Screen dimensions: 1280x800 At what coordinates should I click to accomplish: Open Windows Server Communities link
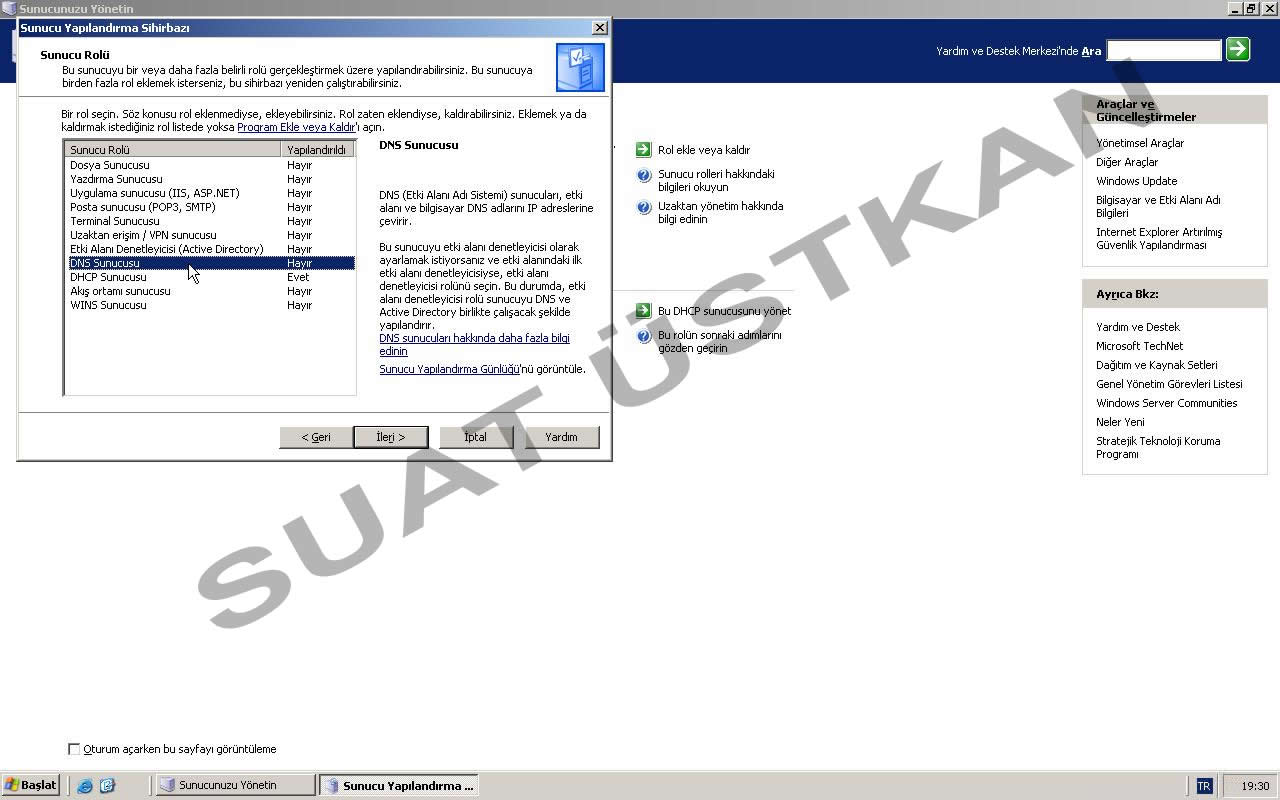pyautogui.click(x=1166, y=403)
